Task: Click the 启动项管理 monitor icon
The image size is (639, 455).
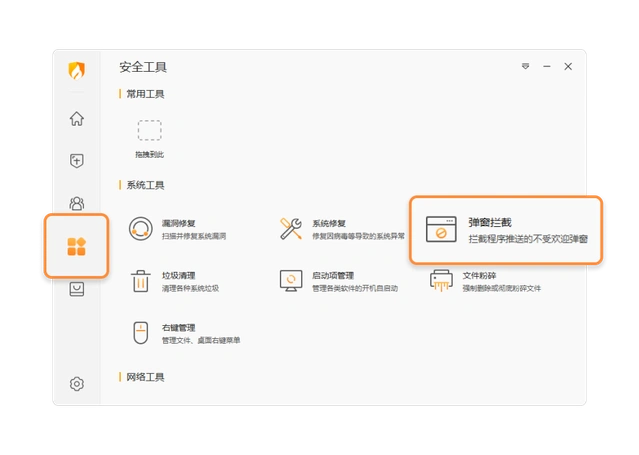Action: [291, 281]
